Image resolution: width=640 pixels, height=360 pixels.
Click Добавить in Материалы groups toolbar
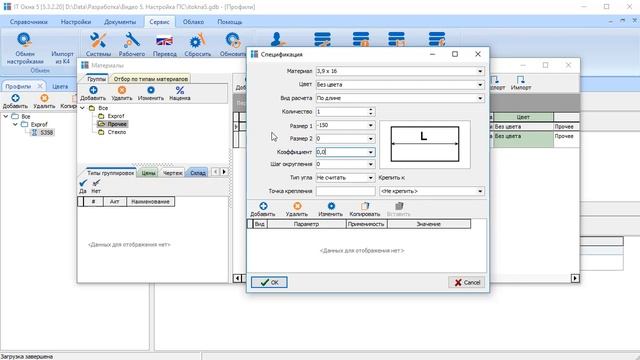coord(93,93)
